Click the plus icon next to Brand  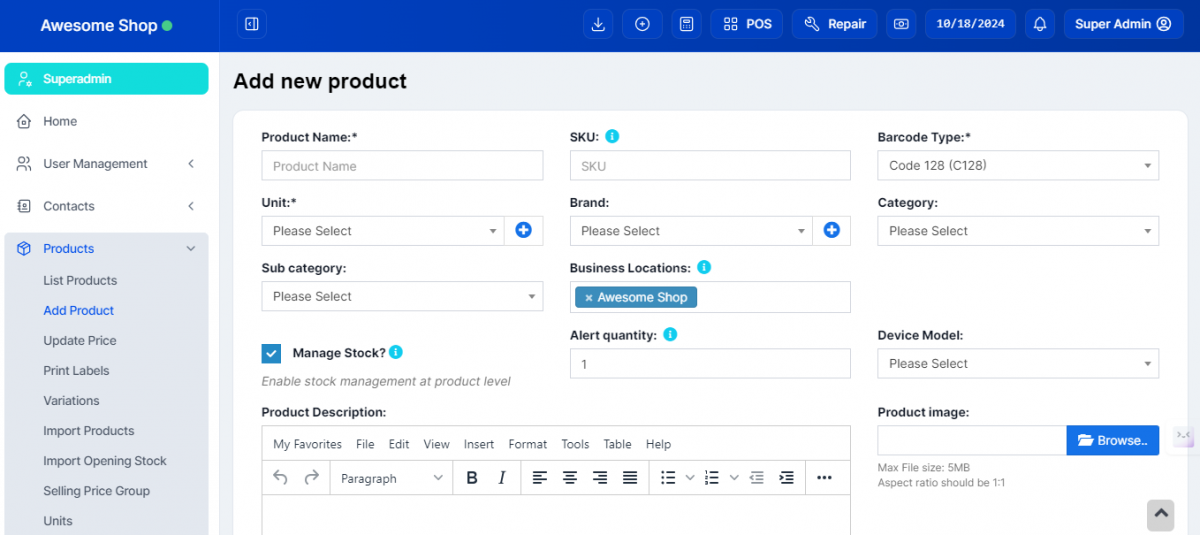click(831, 231)
